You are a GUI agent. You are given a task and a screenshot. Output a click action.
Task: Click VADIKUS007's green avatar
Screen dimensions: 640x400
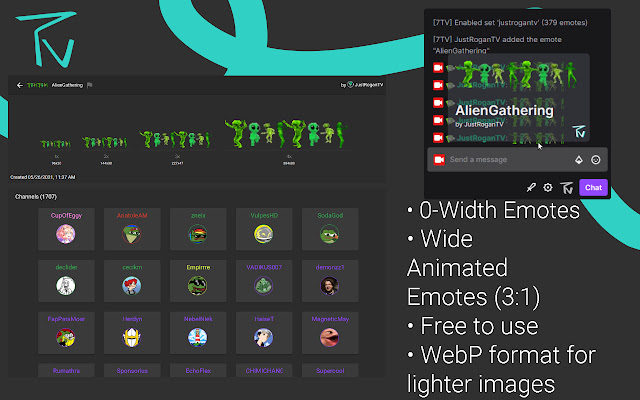264,286
